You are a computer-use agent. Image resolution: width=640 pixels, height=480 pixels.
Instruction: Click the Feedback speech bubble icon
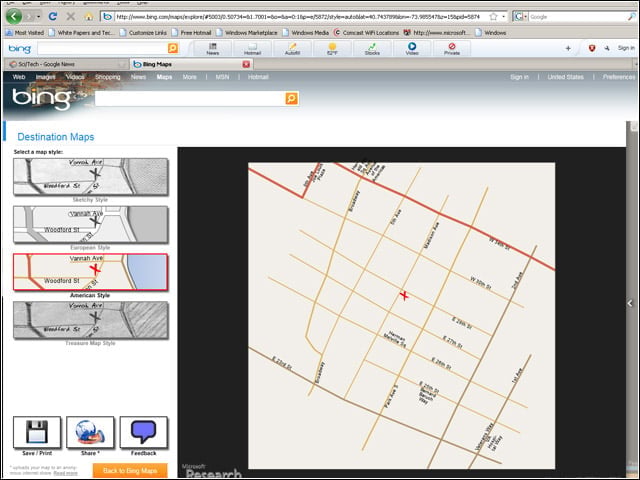tap(143, 432)
